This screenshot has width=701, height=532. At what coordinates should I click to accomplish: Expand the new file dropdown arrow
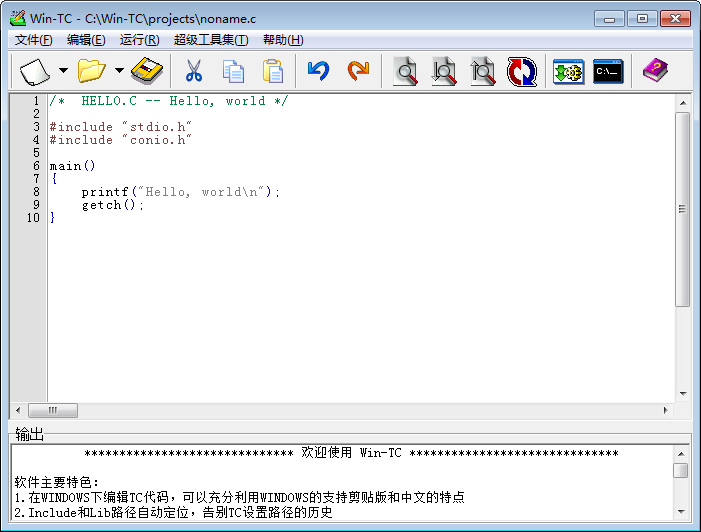63,71
